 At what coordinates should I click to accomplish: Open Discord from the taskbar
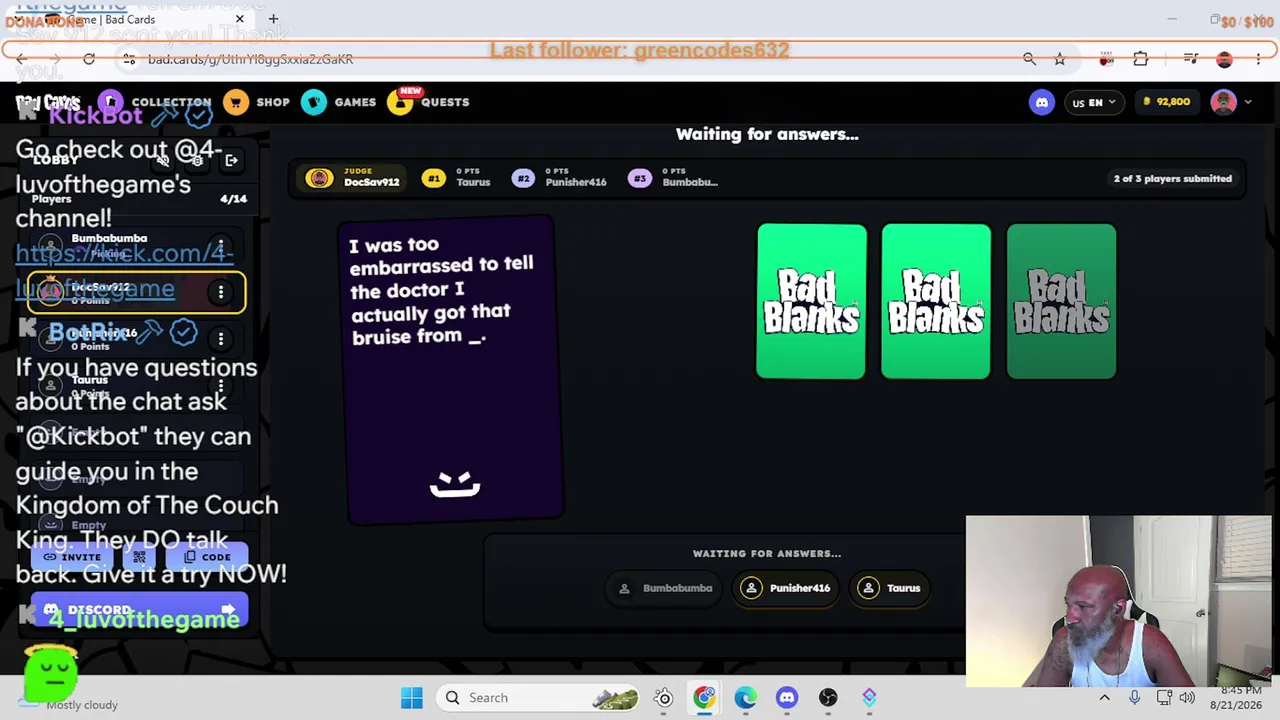click(787, 698)
